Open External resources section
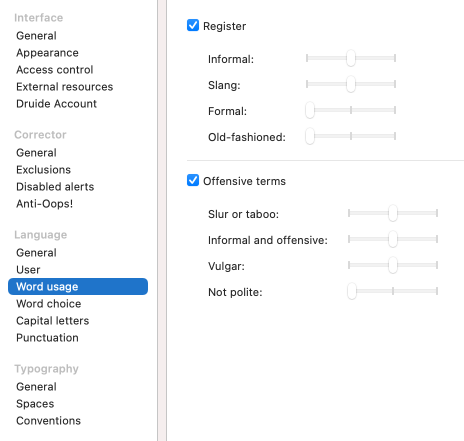Image resolution: width=464 pixels, height=441 pixels. tap(65, 87)
